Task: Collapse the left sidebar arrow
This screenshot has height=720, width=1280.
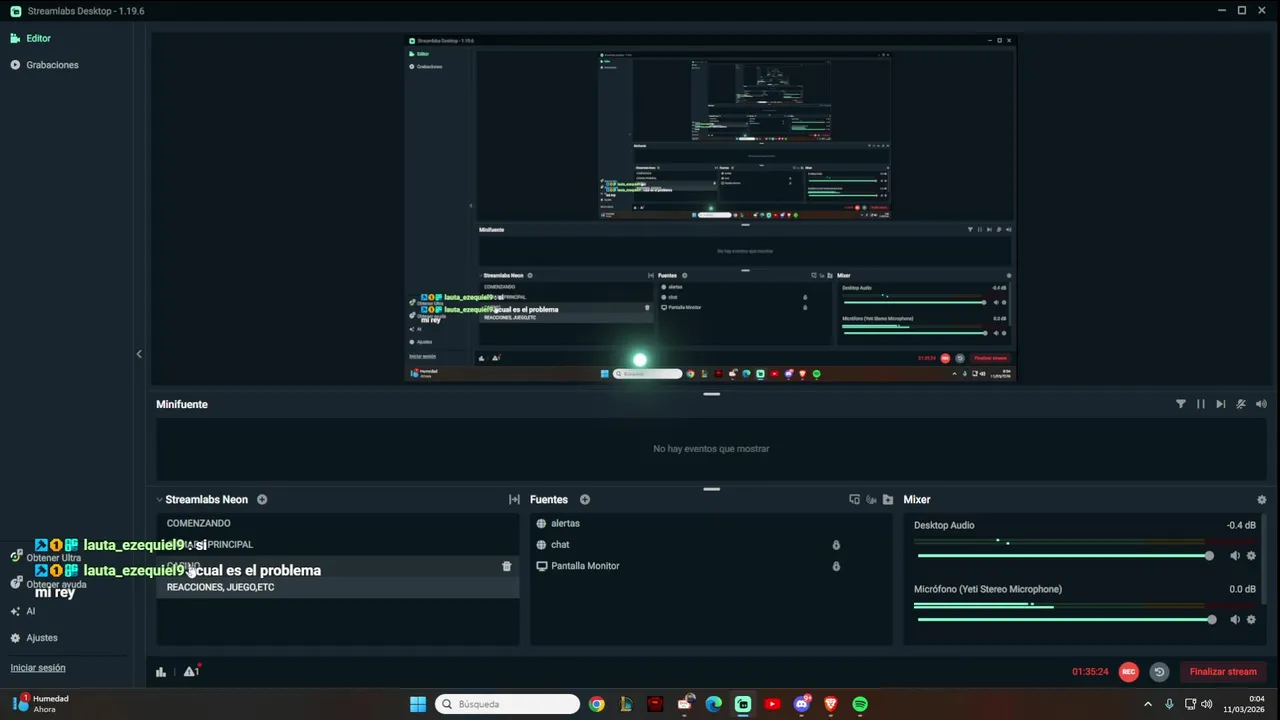Action: coord(139,354)
